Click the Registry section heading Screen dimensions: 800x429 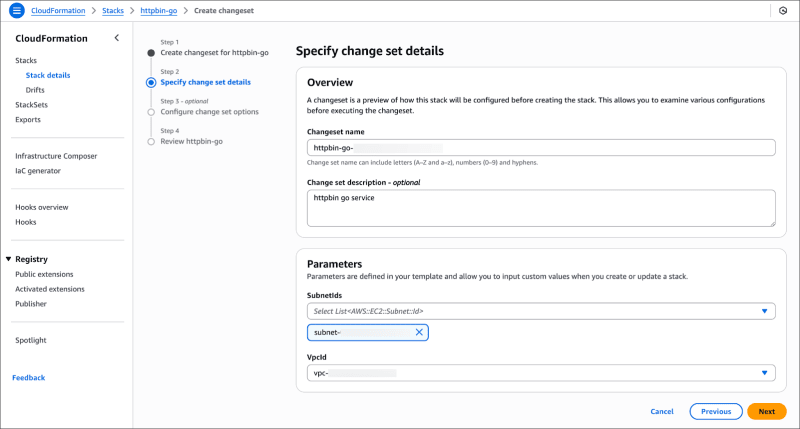[x=31, y=259]
